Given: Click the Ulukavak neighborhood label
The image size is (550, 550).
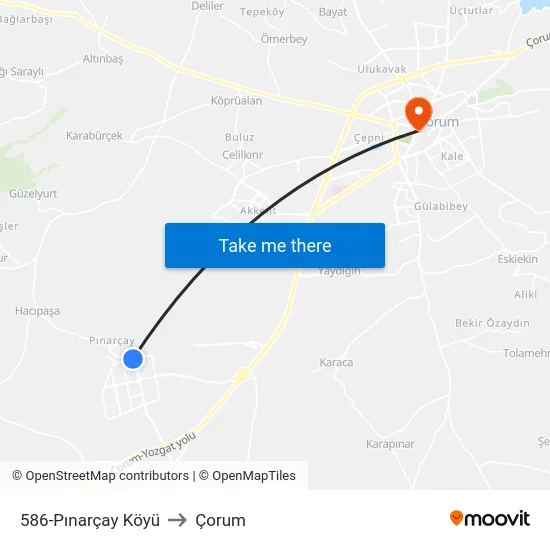Looking at the screenshot, I should pos(382,69).
